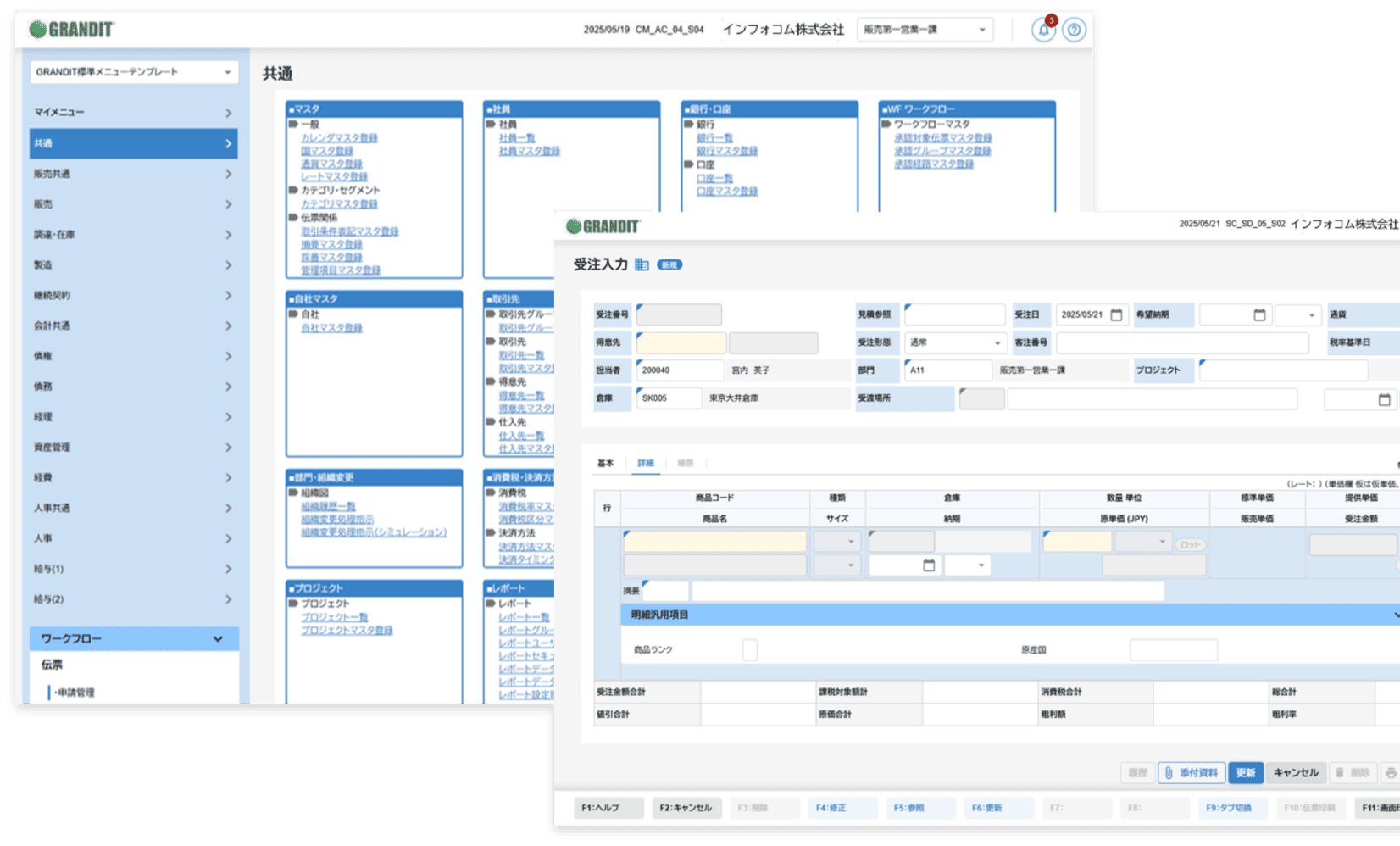Click the building icon beside 受注入力 title

coord(642,264)
